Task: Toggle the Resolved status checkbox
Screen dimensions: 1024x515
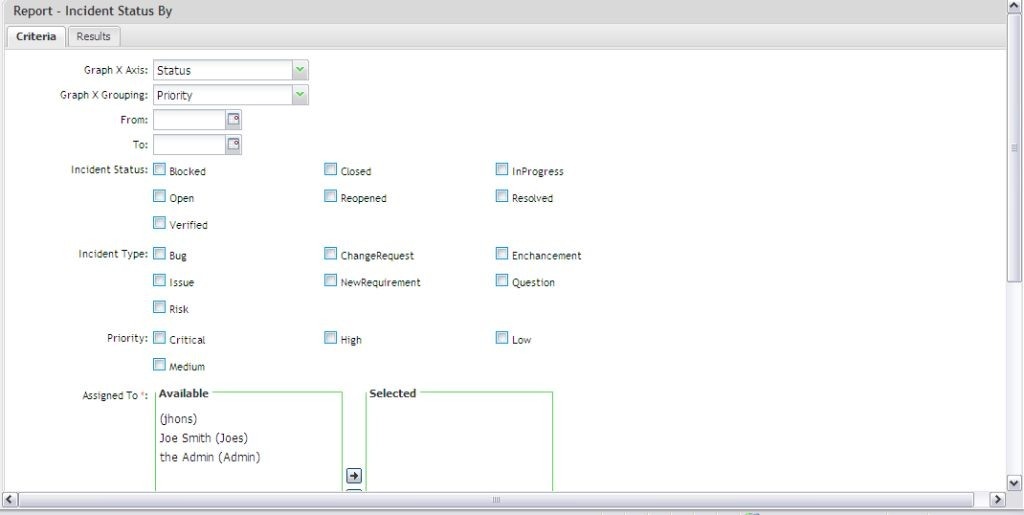Action: (502, 197)
